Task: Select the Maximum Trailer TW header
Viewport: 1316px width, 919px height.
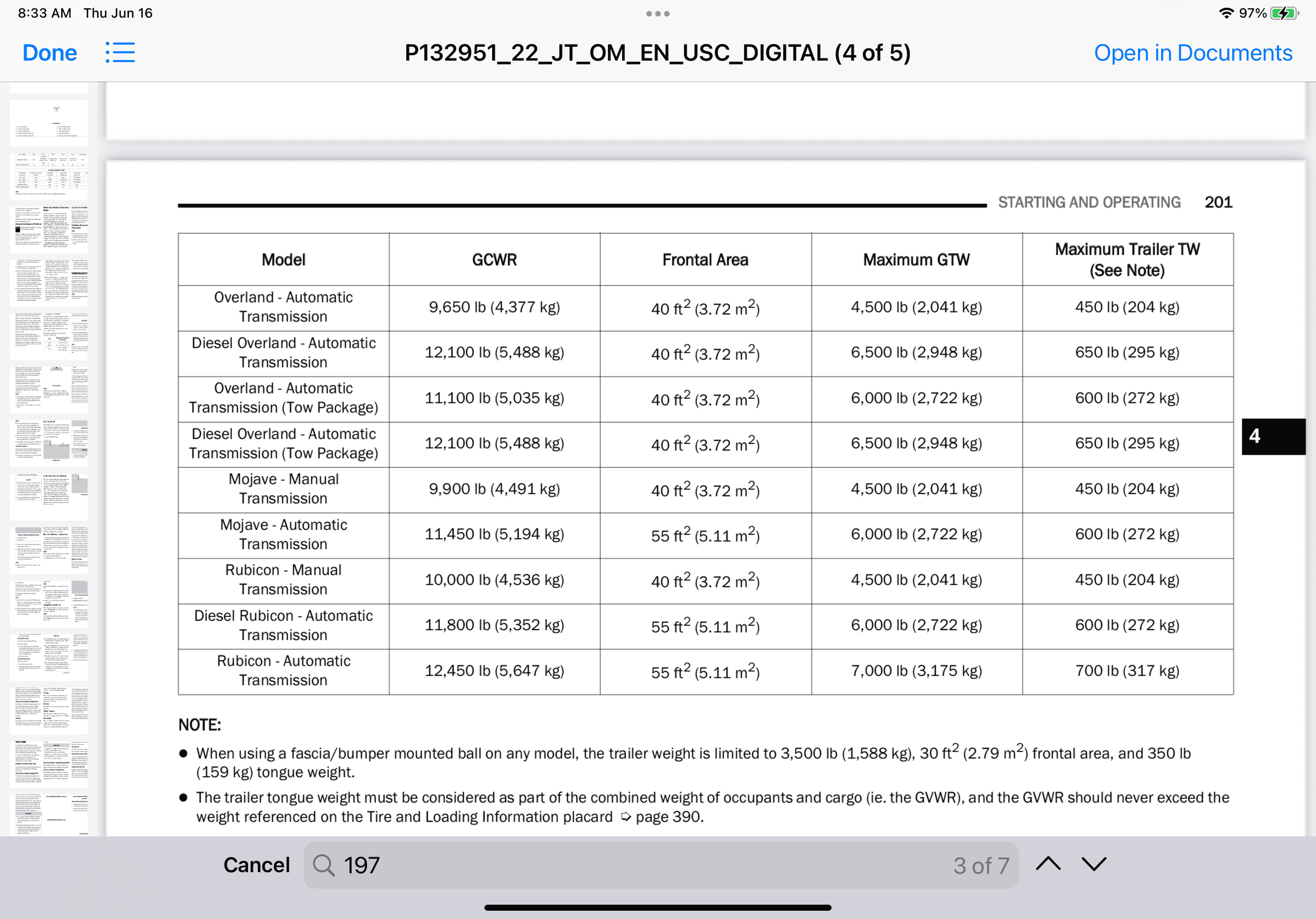Action: (1128, 260)
